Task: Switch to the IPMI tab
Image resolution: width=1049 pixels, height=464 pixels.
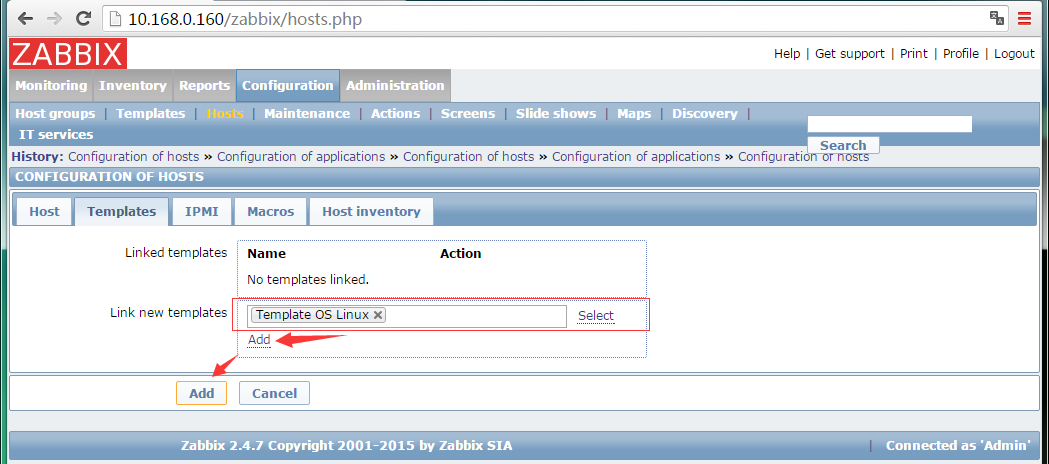Action: [x=201, y=212]
